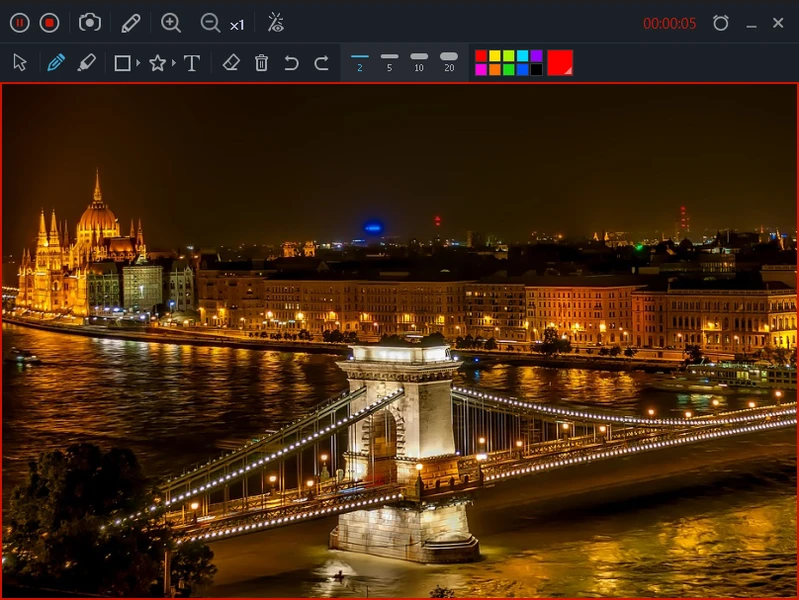Pause the recording

(x=19, y=23)
